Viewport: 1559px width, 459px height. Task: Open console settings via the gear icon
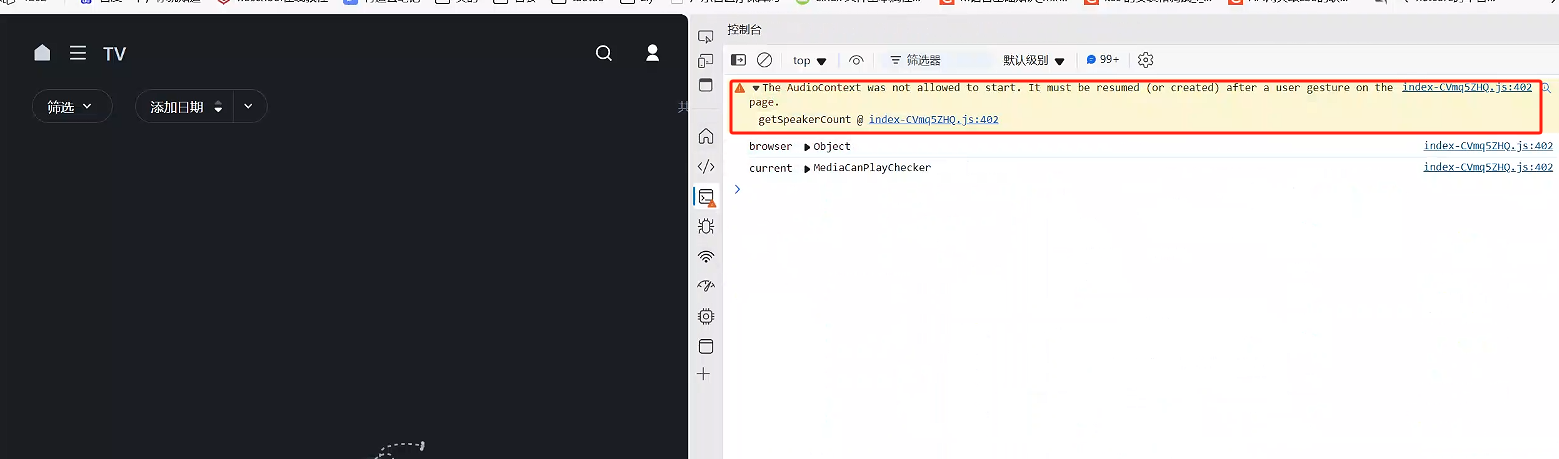1146,60
